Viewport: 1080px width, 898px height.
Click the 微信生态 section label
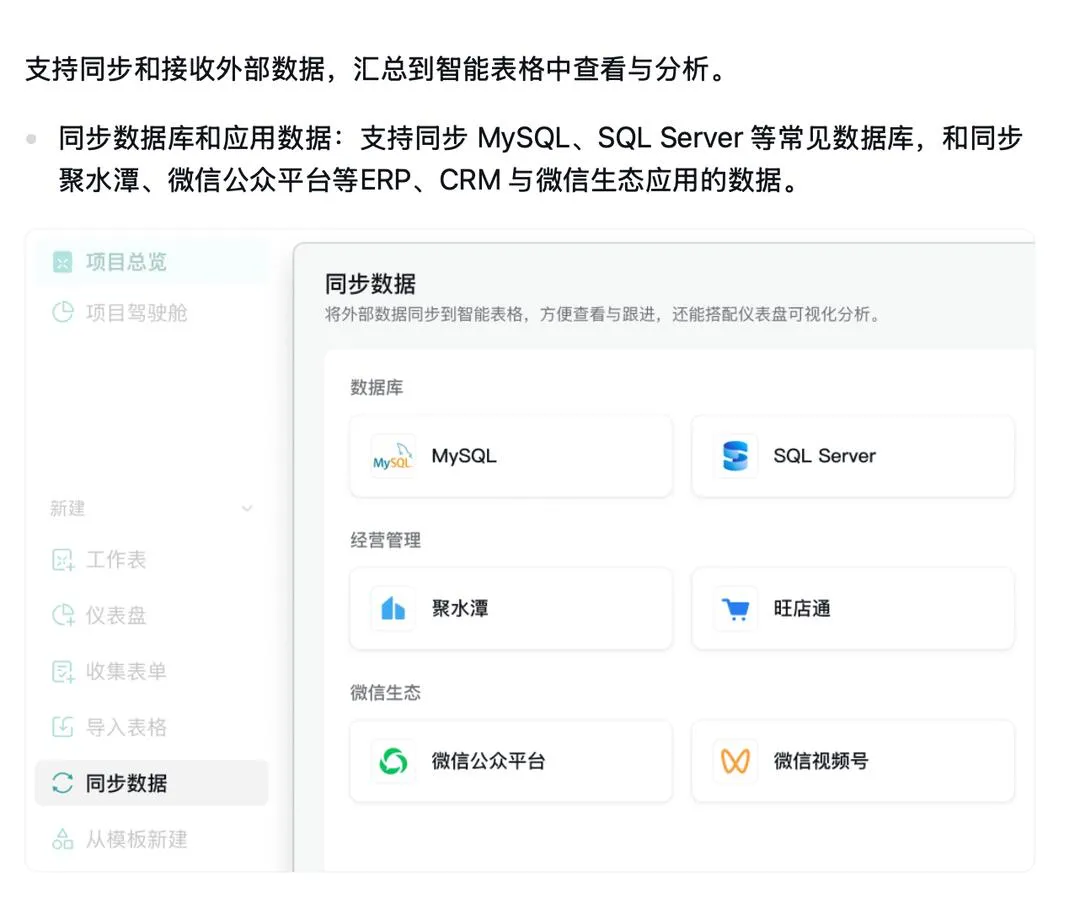tap(386, 693)
